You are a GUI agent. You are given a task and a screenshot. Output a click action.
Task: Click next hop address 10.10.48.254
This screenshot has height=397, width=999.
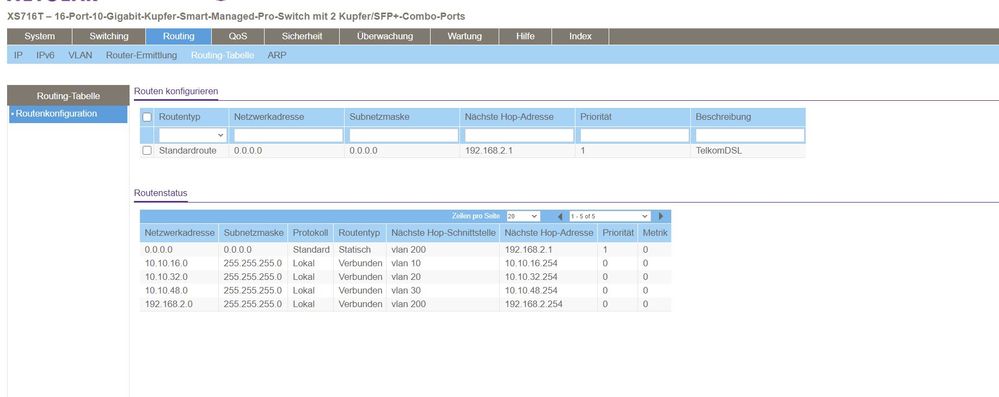coord(531,291)
